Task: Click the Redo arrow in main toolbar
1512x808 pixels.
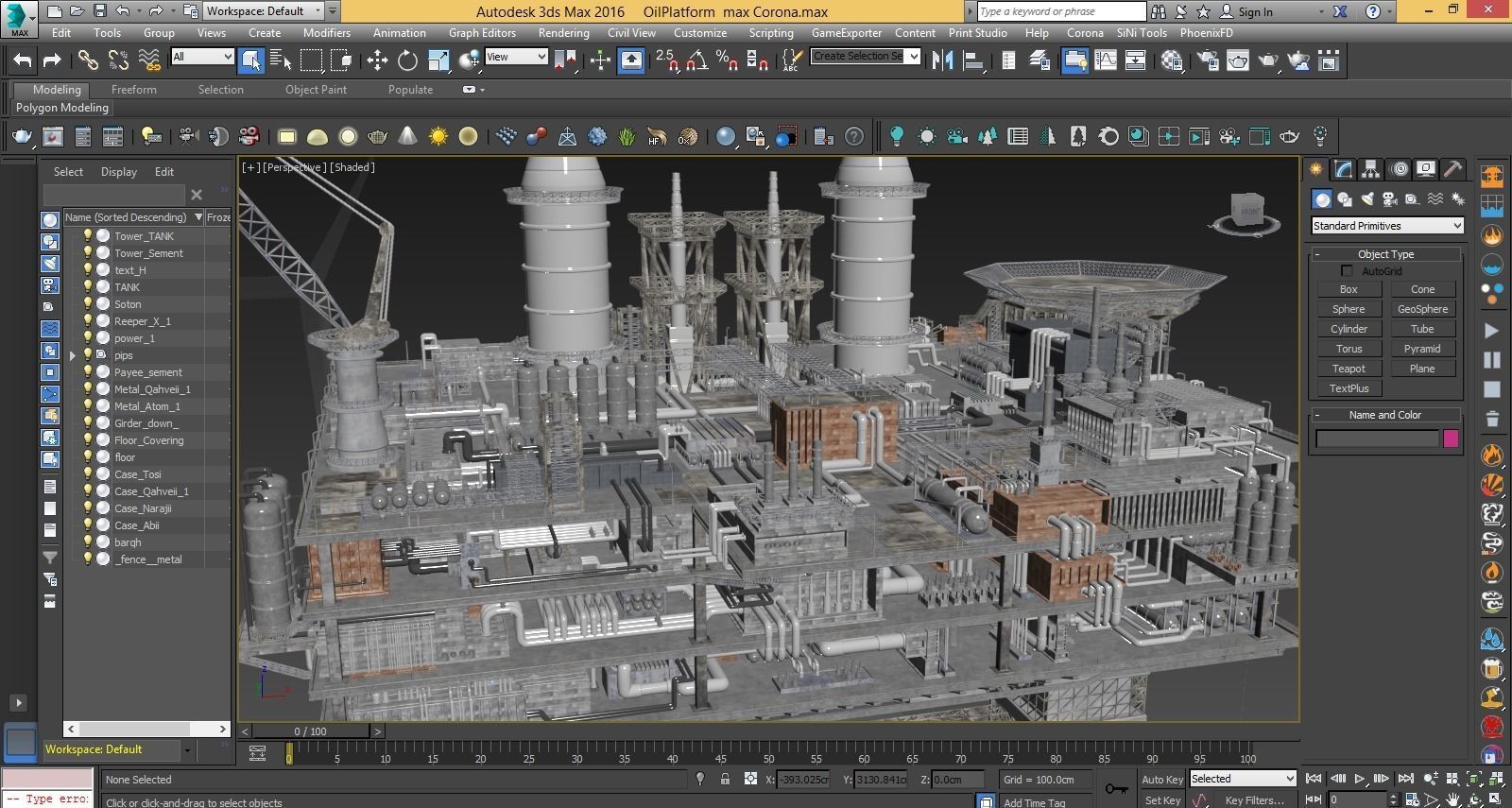Action: [x=53, y=61]
